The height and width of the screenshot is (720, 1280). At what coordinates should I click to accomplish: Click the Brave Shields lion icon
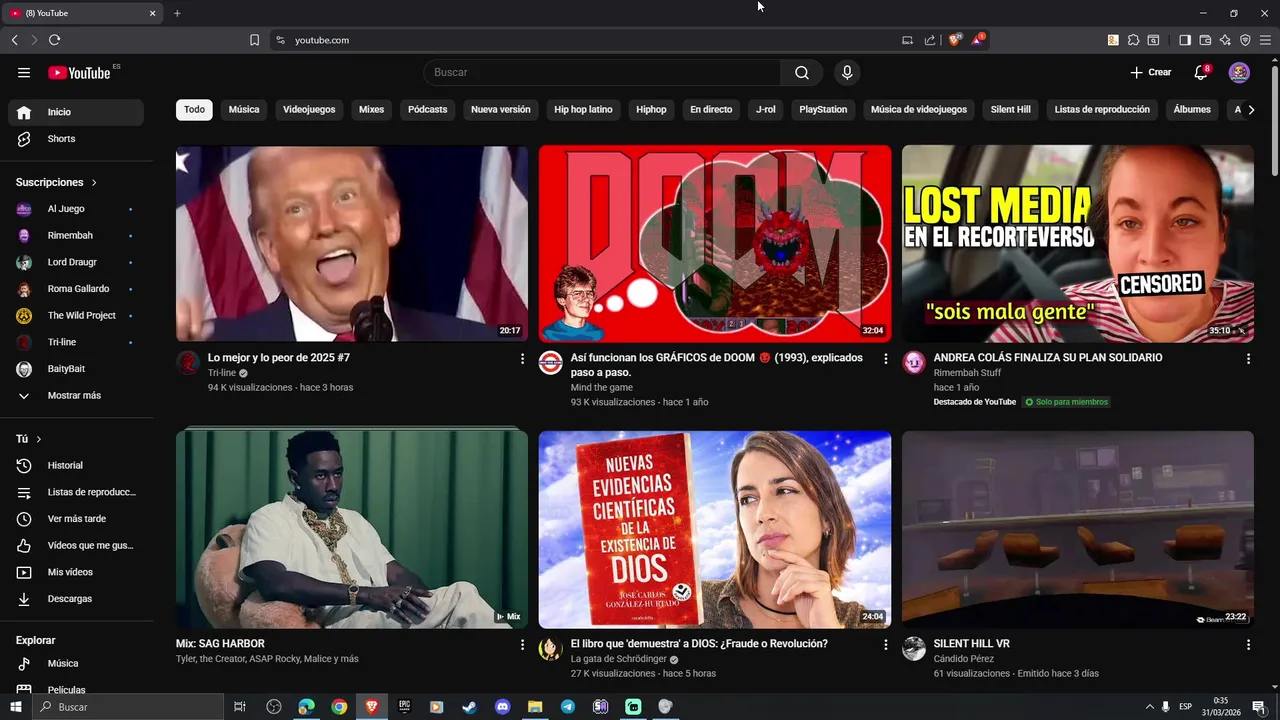[x=955, y=40]
